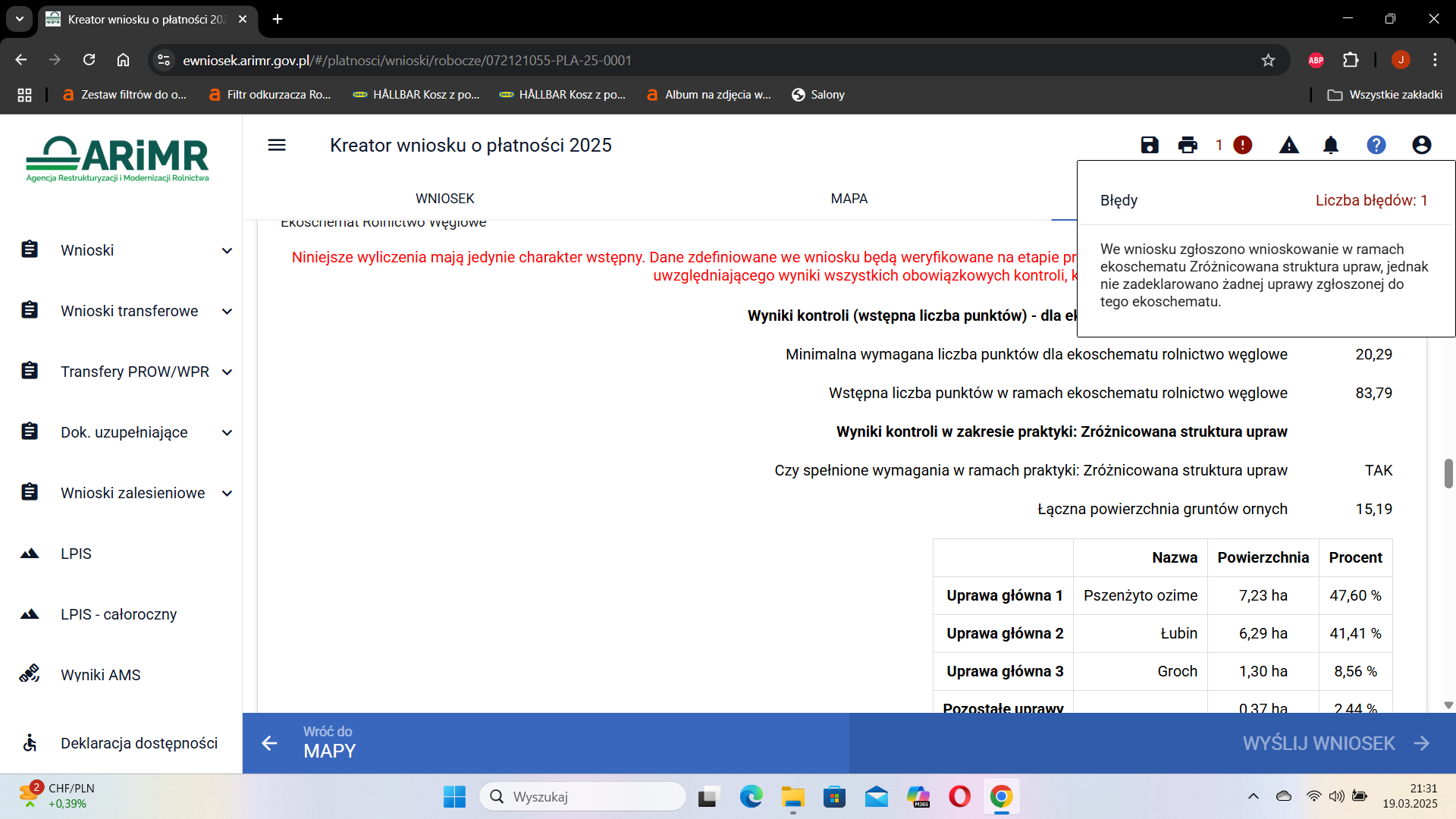Click the '41,41 %' cell for Łubin
The height and width of the screenshot is (819, 1456).
(1355, 633)
